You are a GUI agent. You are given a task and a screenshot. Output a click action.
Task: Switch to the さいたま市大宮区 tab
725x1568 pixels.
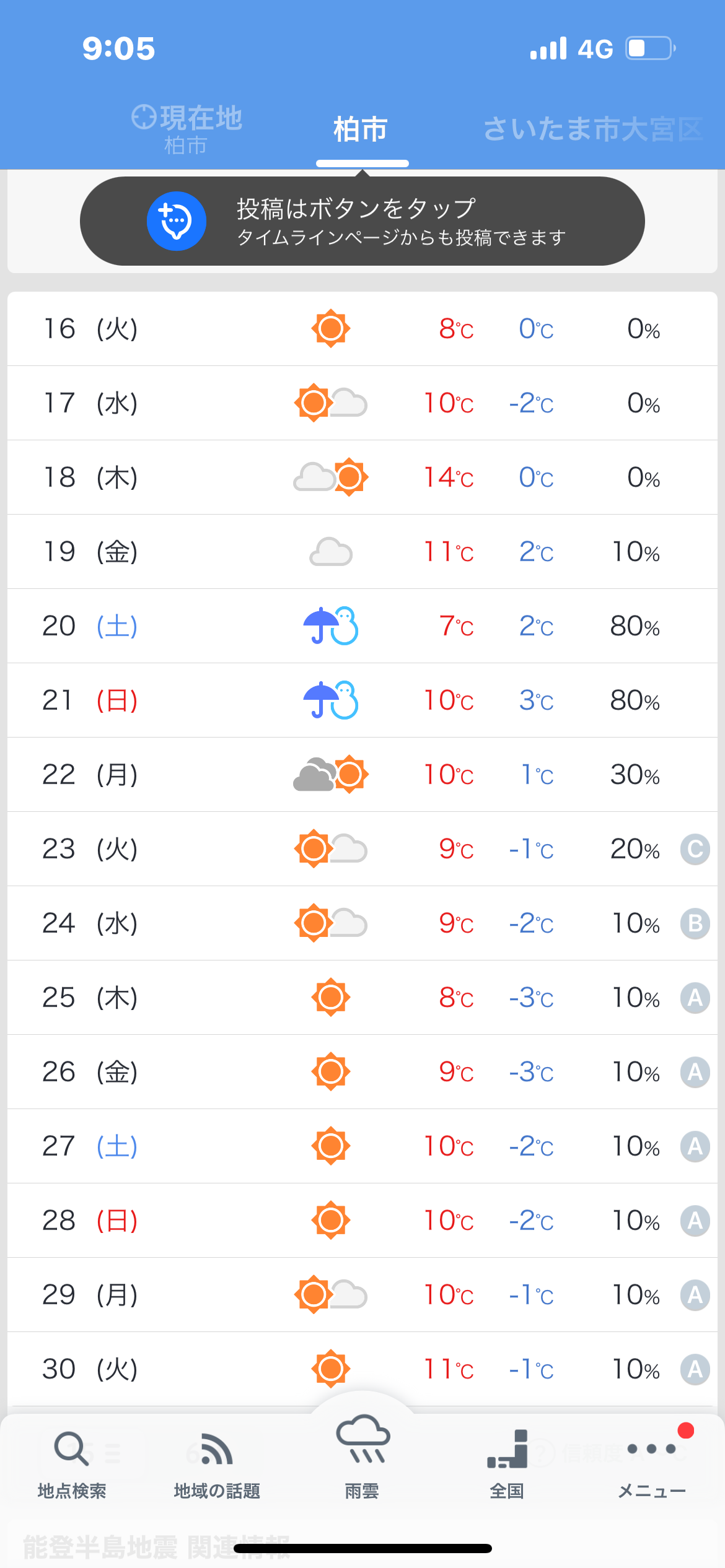pyautogui.click(x=592, y=130)
